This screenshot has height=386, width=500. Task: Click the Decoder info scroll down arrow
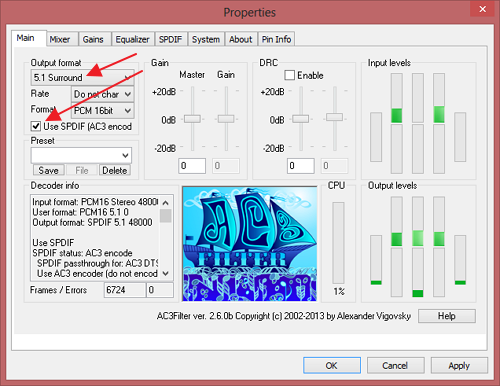click(166, 273)
